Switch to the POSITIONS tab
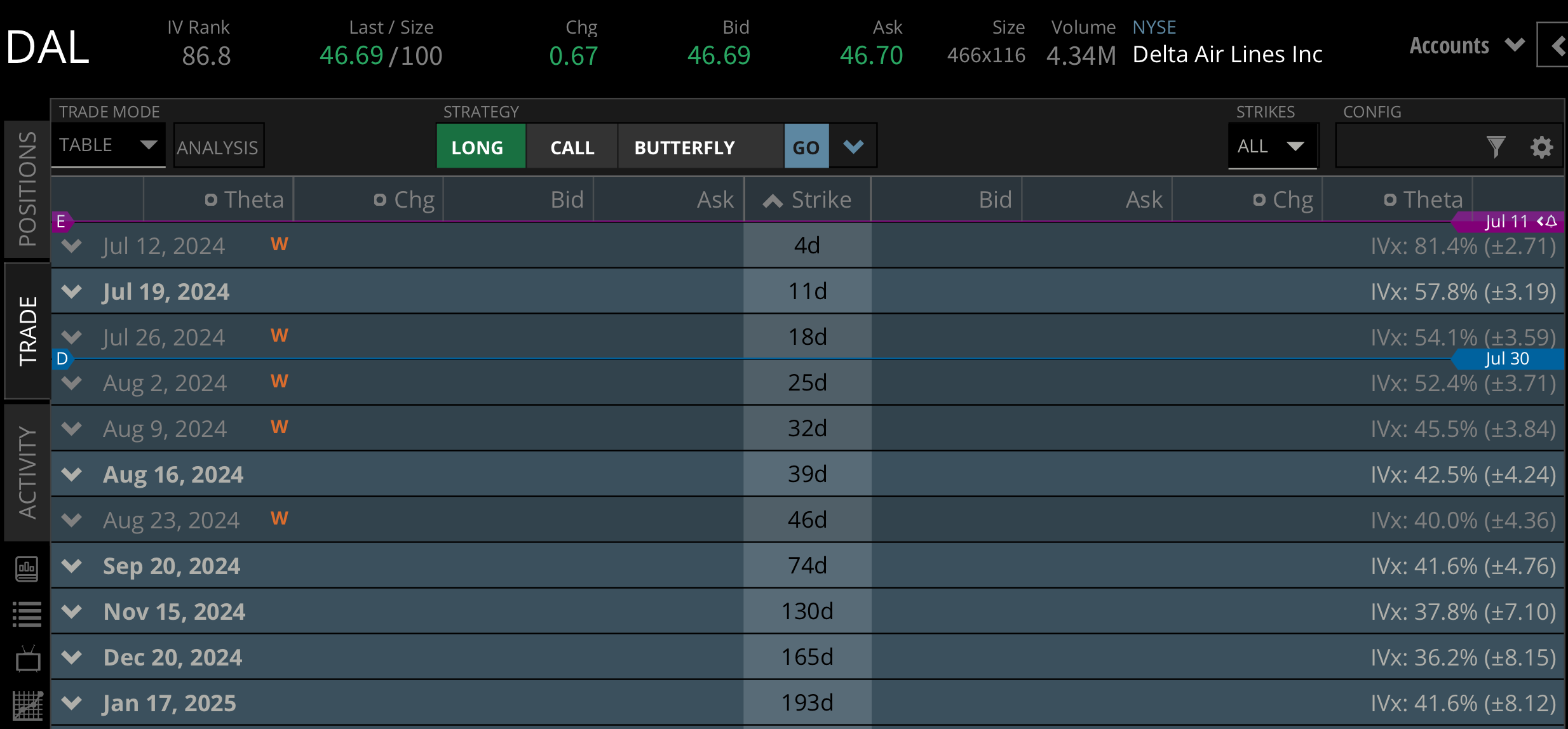This screenshot has height=729, width=1568. tap(27, 189)
